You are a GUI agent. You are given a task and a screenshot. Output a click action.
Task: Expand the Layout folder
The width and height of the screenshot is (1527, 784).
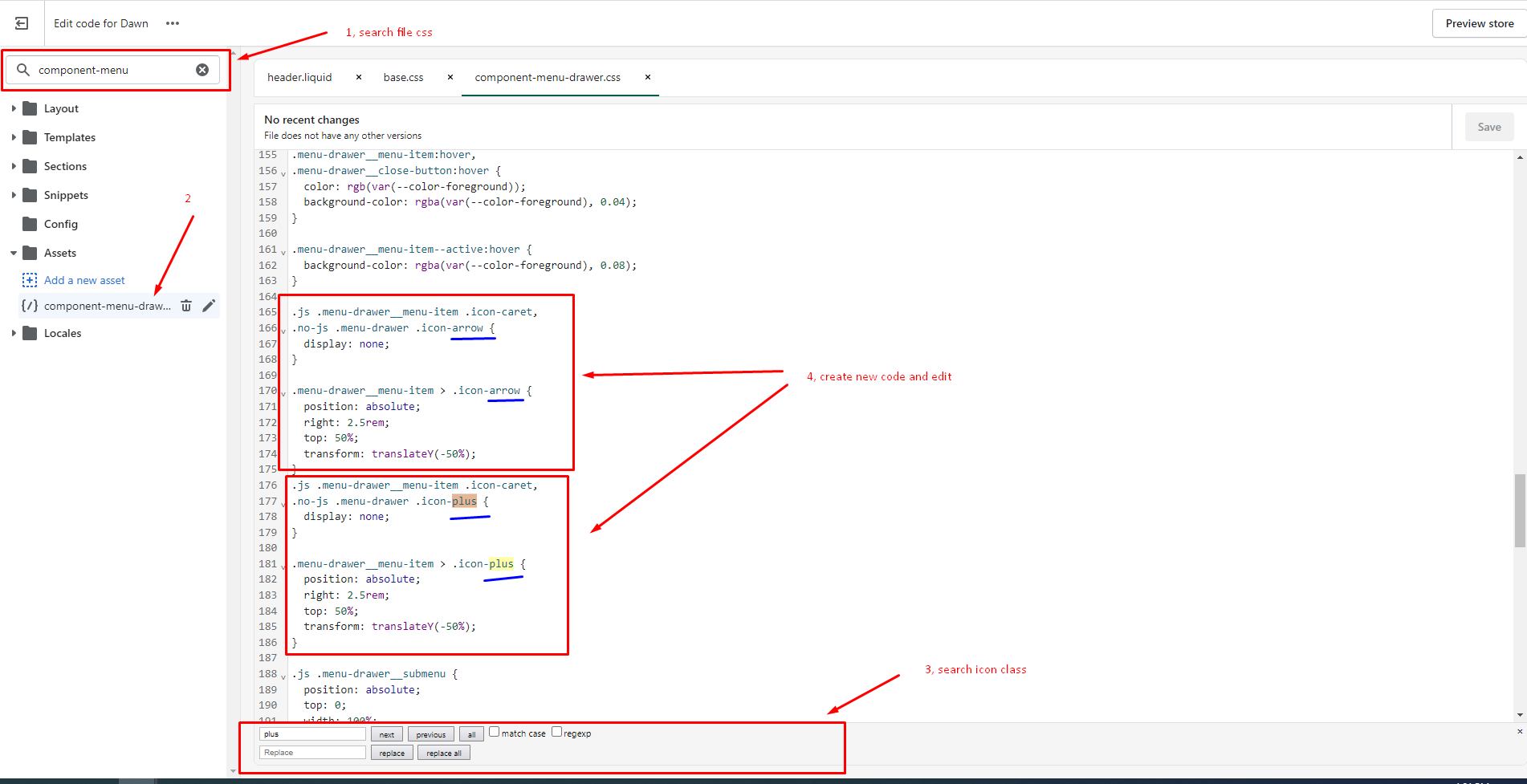click(14, 108)
